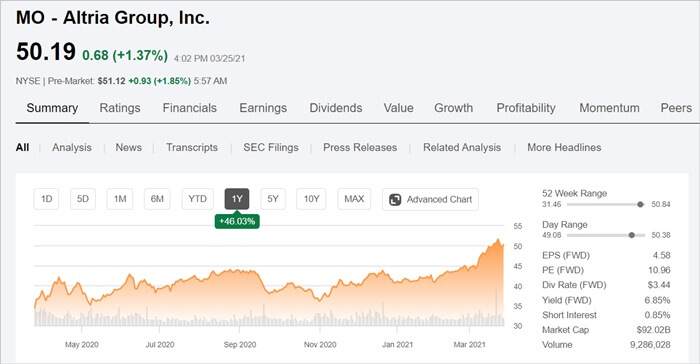Select the MAX chart range
This screenshot has width=700, height=364.
pyautogui.click(x=354, y=199)
